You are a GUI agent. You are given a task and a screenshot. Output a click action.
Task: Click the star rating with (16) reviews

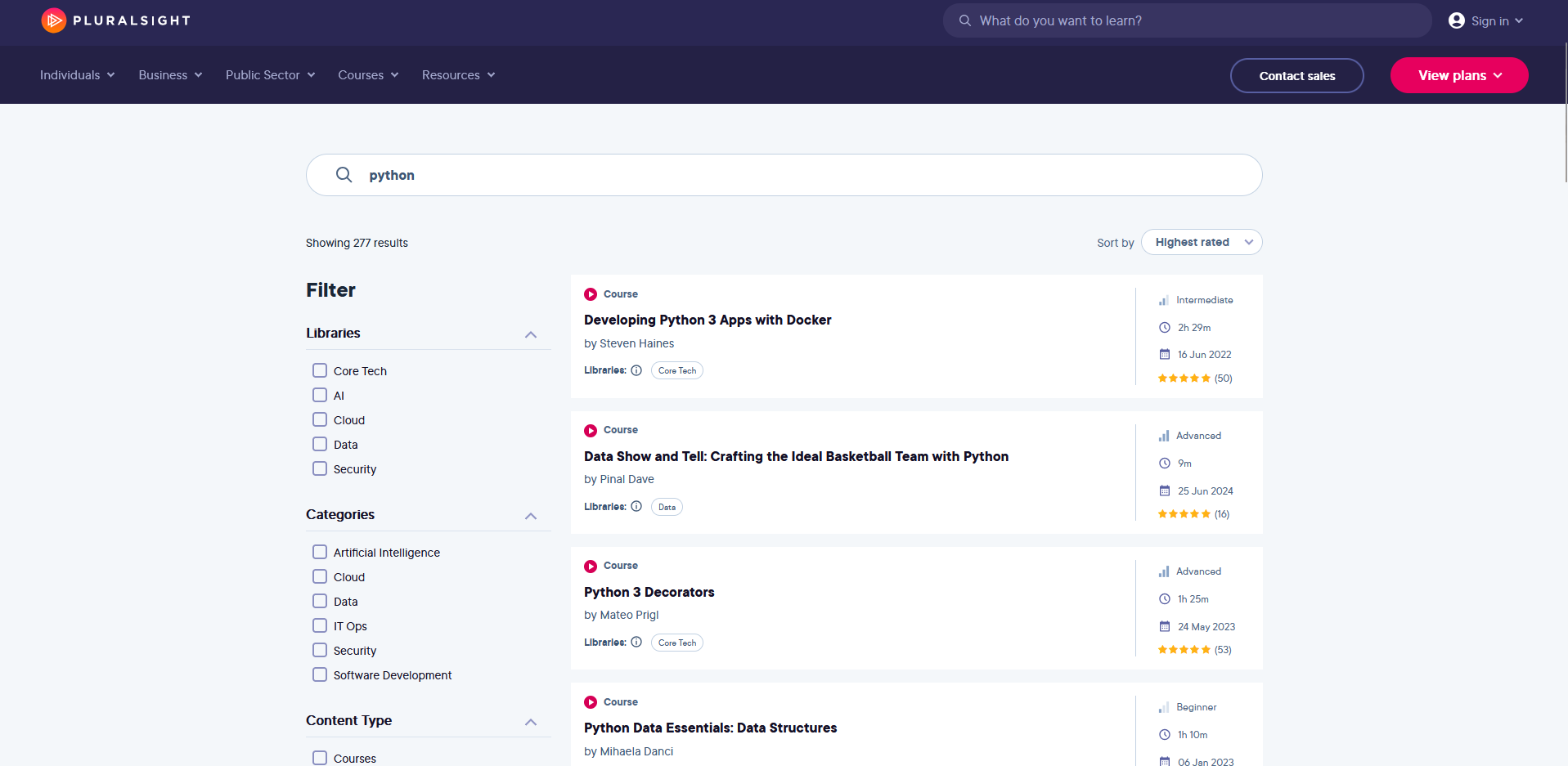[1194, 514]
